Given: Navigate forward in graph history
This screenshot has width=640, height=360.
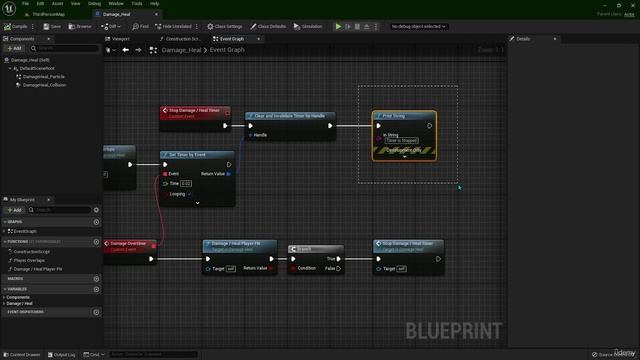Looking at the screenshot, I should click(138, 50).
